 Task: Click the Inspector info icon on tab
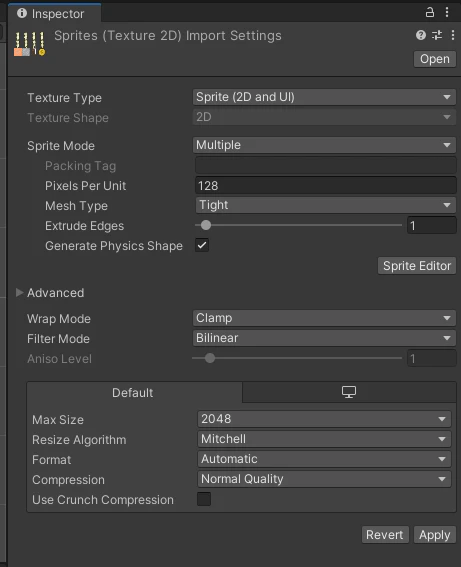pos(22,13)
